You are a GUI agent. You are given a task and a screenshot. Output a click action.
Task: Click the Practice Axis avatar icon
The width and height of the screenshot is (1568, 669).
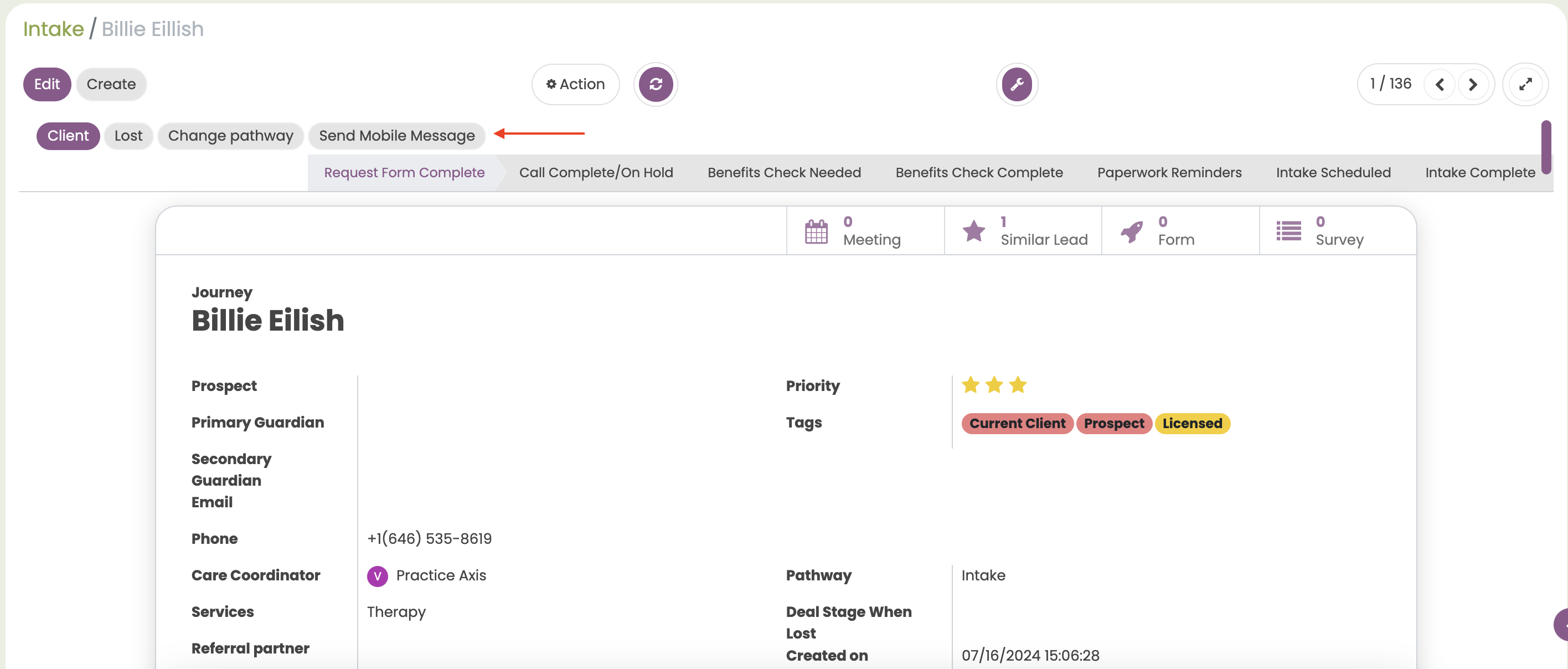click(378, 576)
